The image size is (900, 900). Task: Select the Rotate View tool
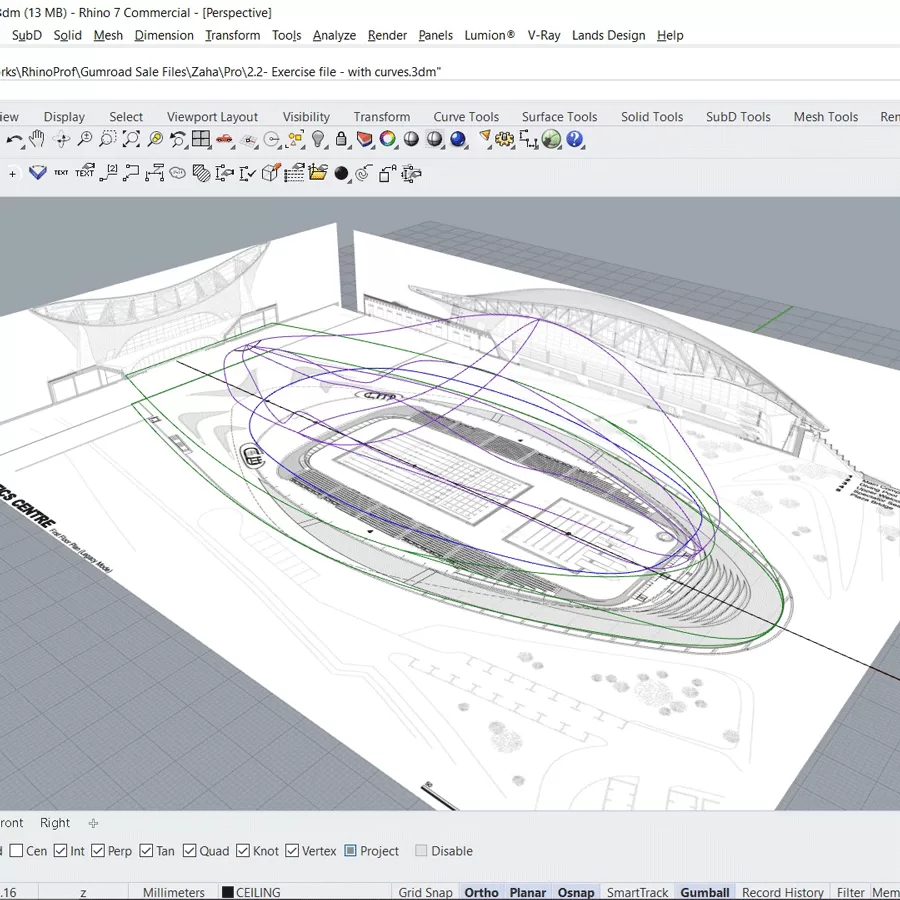[61, 139]
